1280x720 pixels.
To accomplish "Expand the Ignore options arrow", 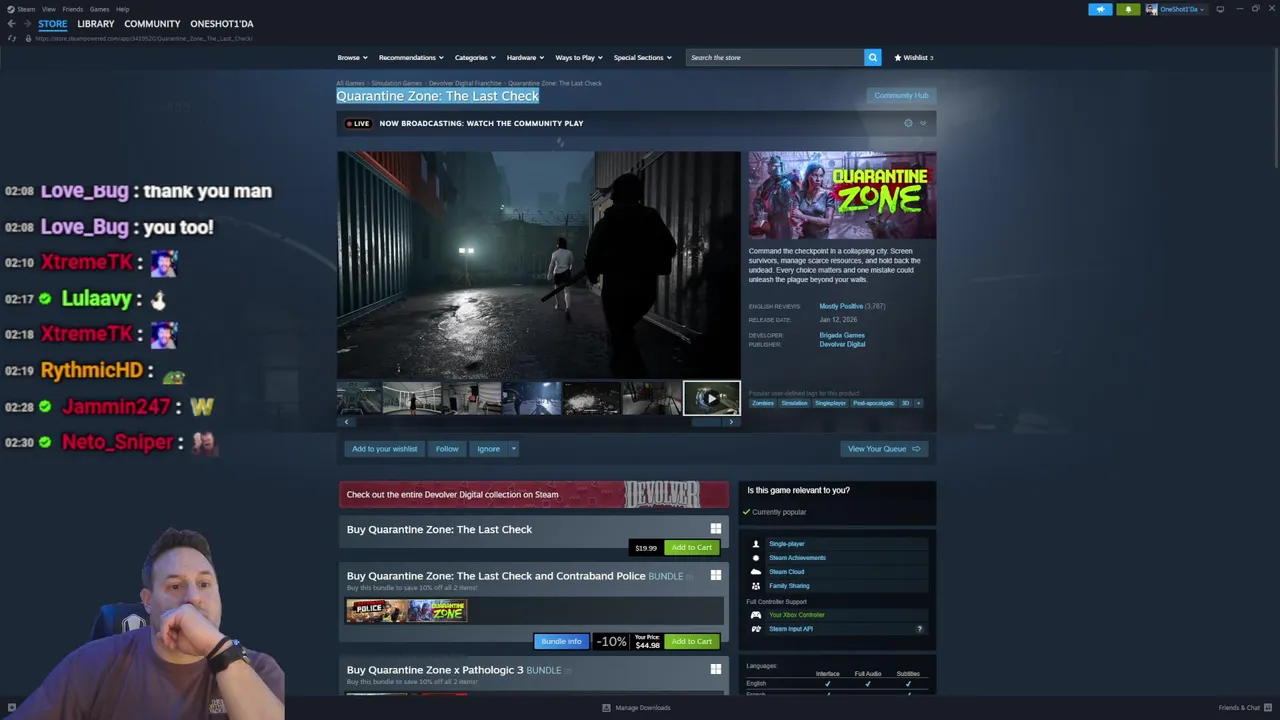I will [513, 449].
